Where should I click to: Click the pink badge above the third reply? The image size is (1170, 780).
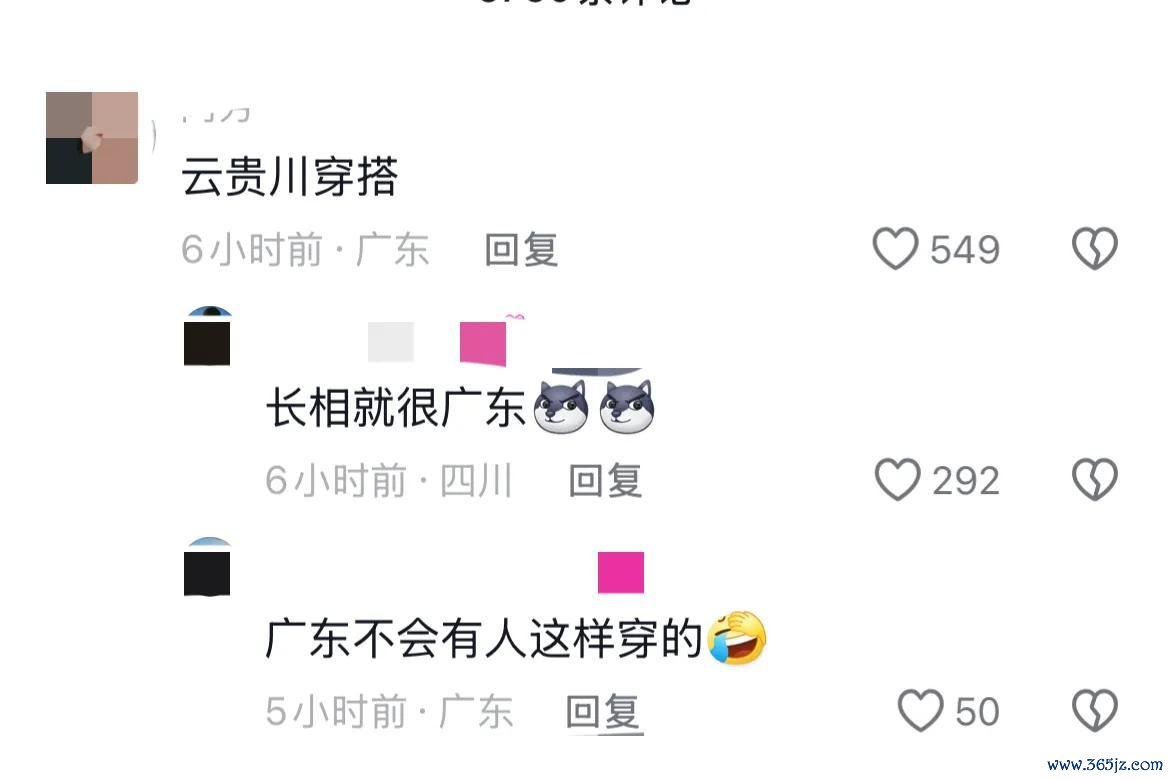point(621,572)
